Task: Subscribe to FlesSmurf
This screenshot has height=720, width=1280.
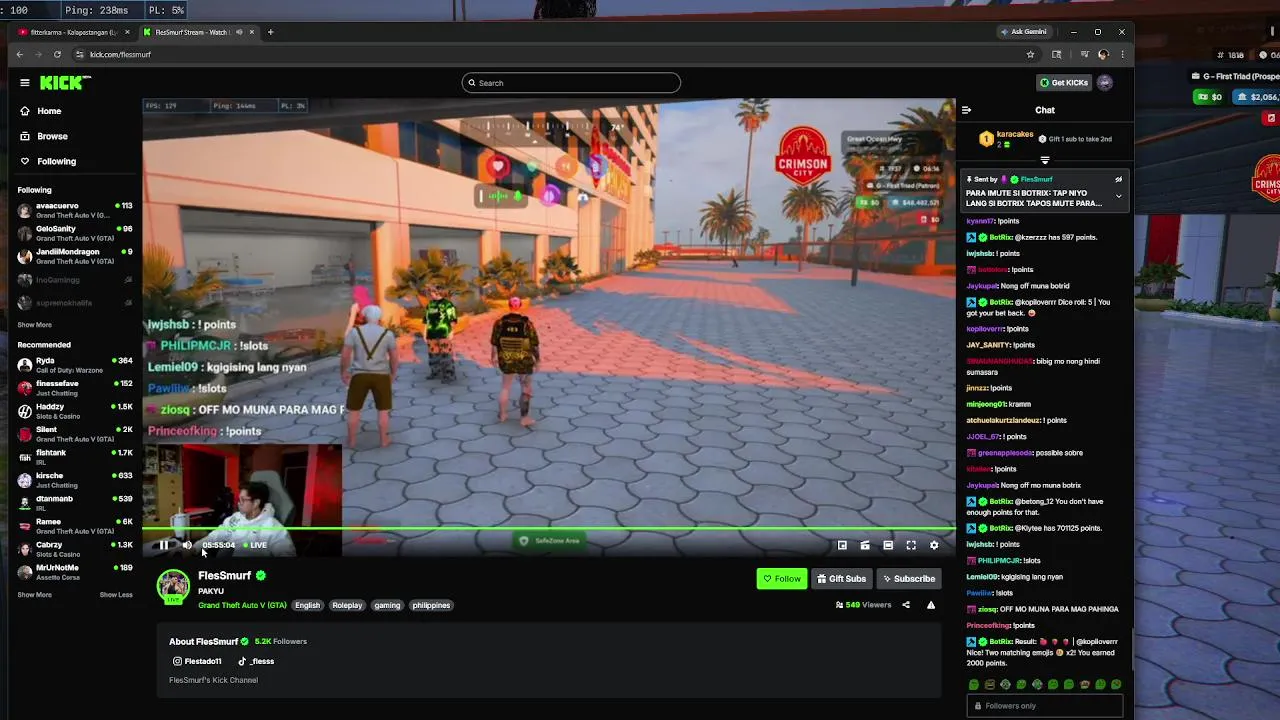Action: (909, 578)
